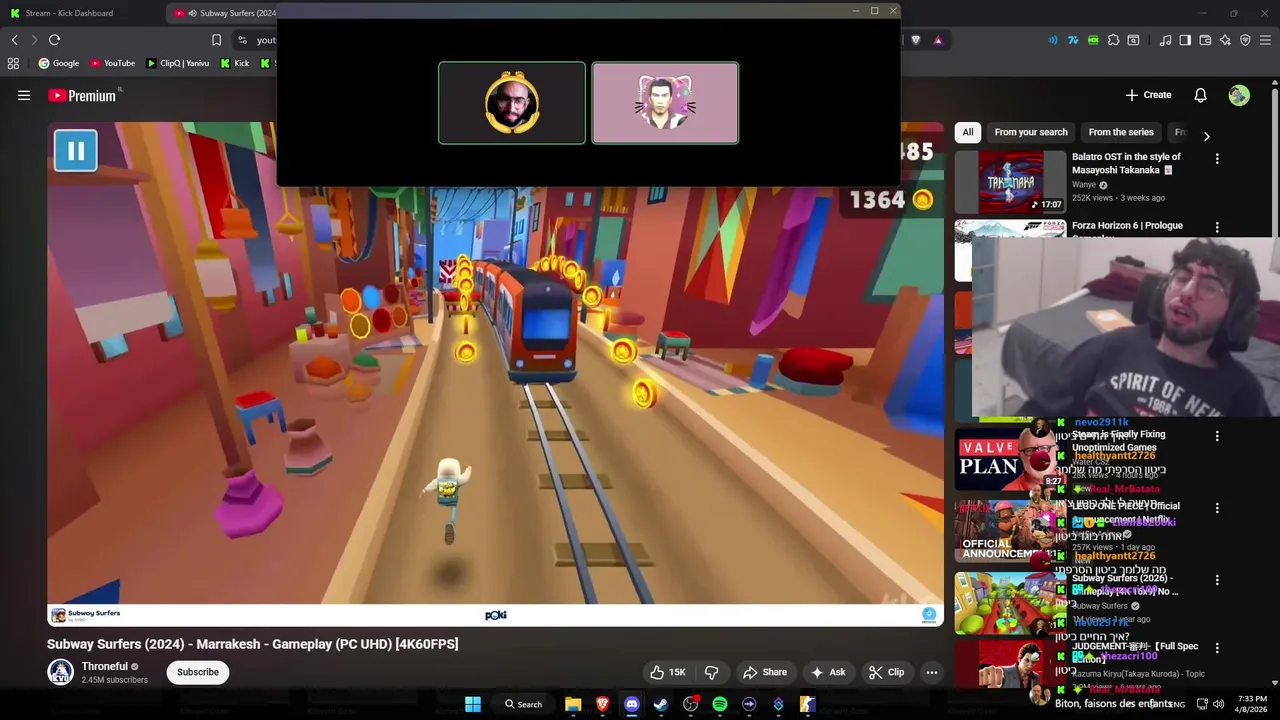
Task: Open the Windows Start menu
Action: coord(473,704)
